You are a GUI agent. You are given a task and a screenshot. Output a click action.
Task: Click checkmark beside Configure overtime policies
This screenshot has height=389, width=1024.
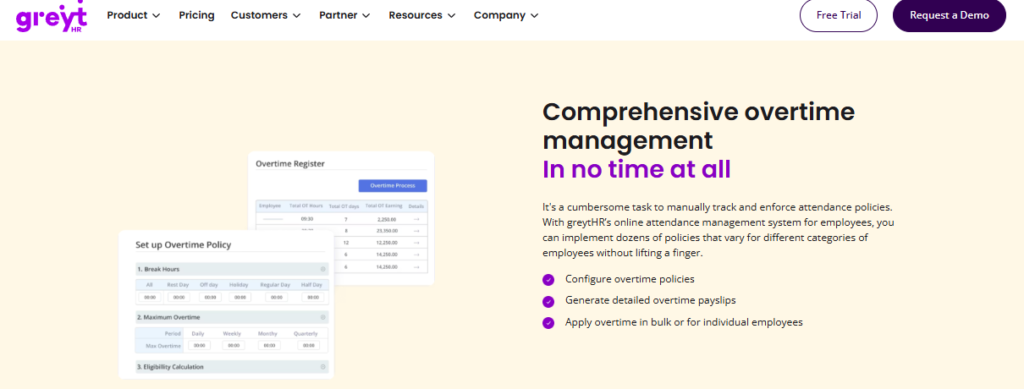[548, 280]
